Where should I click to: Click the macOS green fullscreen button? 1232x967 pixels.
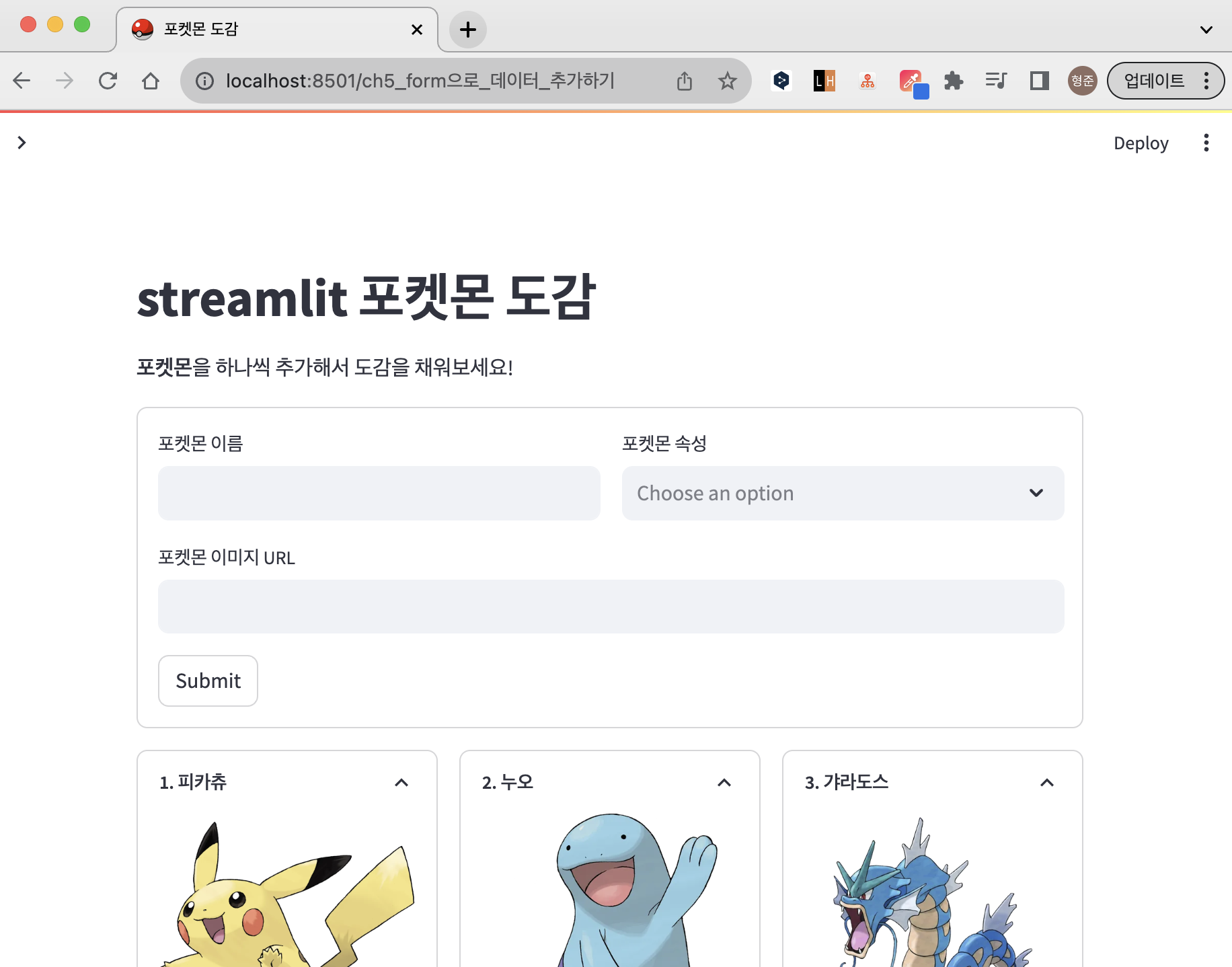[82, 25]
